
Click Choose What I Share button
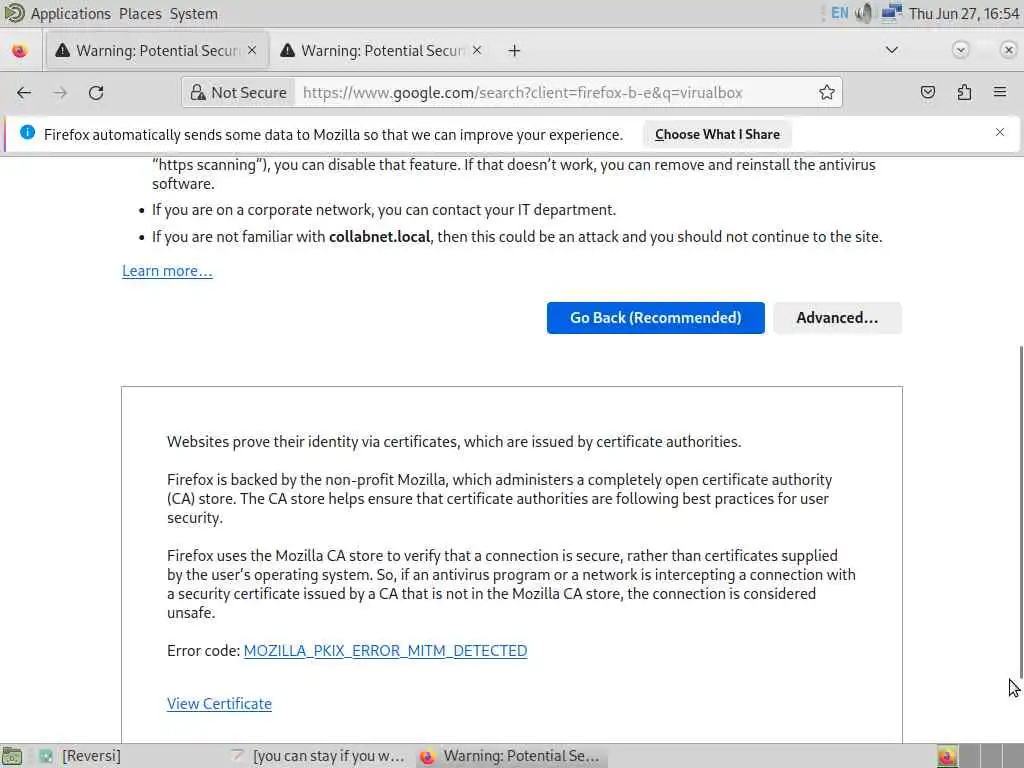717,135
